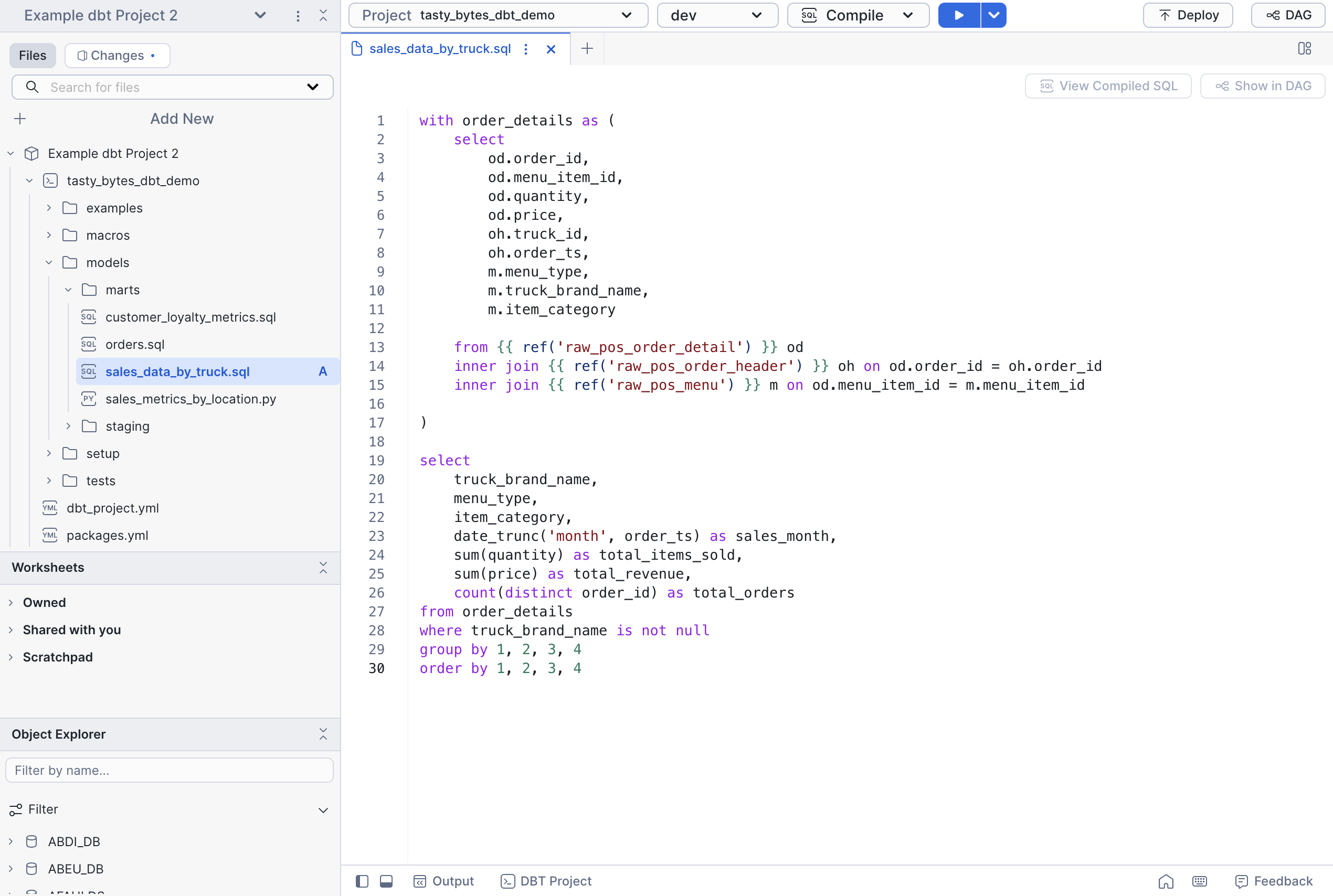Viewport: 1333px width, 896px height.
Task: Open orders.sql file
Action: point(135,345)
